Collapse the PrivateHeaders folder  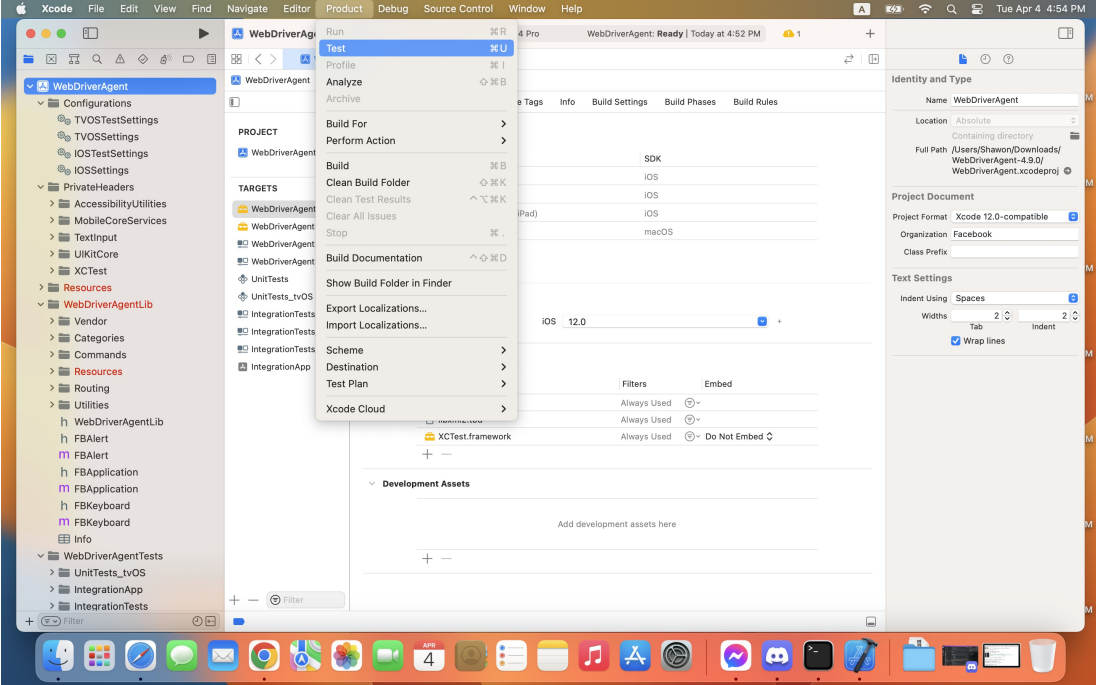click(41, 187)
